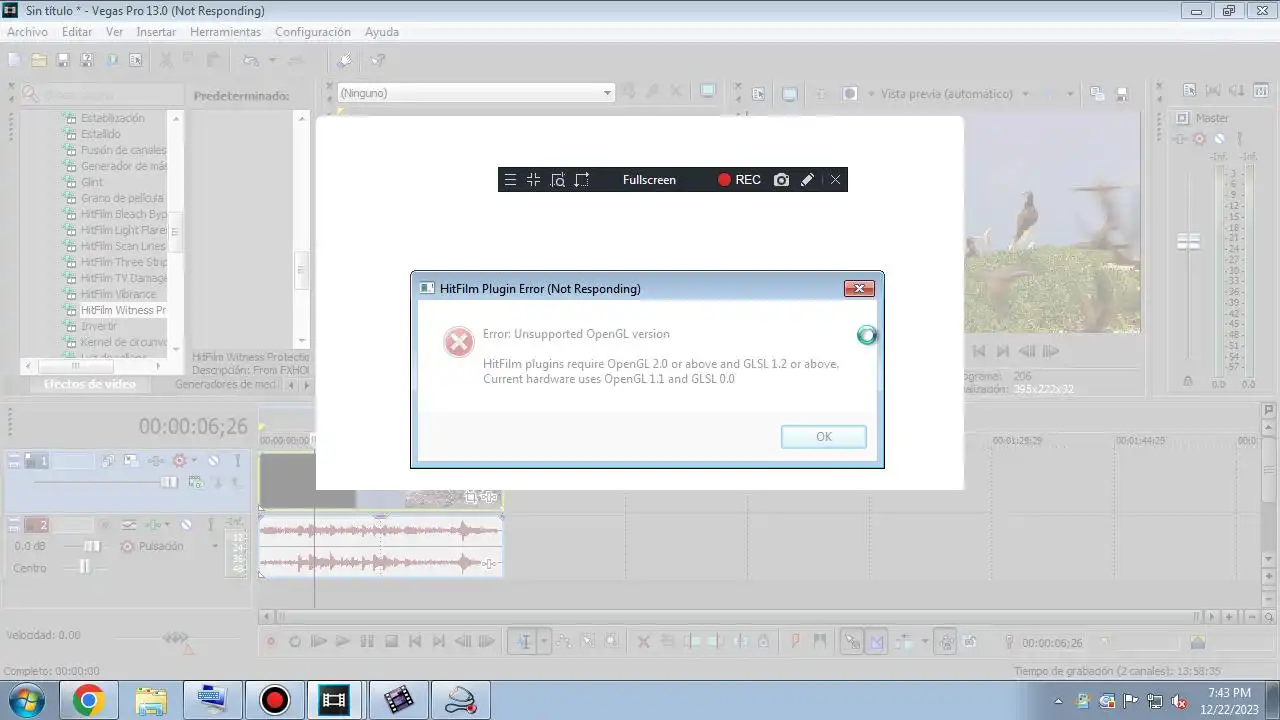Select the Estabilización effect
This screenshot has width=1280, height=720.
[112, 118]
